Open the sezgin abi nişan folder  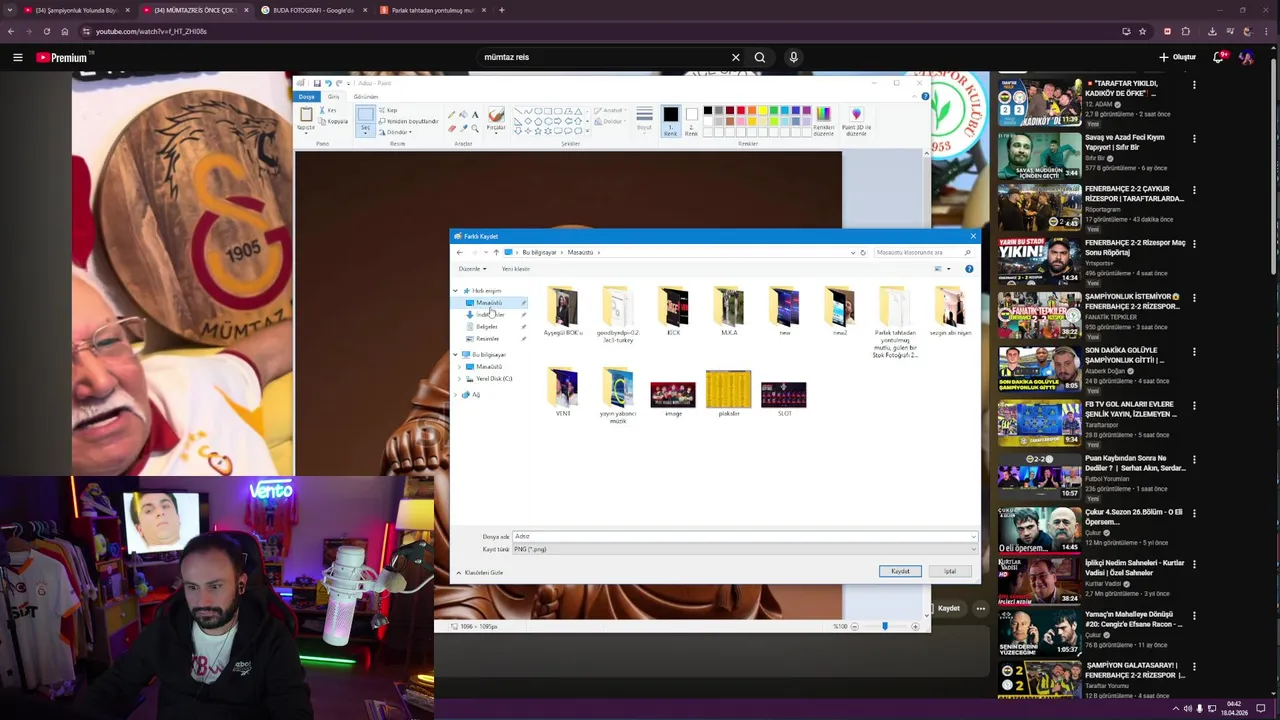pyautogui.click(x=950, y=311)
